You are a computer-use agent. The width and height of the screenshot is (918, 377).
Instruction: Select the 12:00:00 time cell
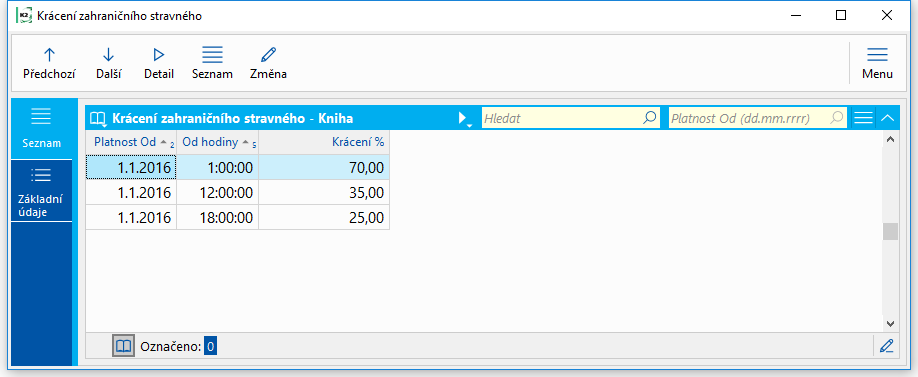point(217,193)
